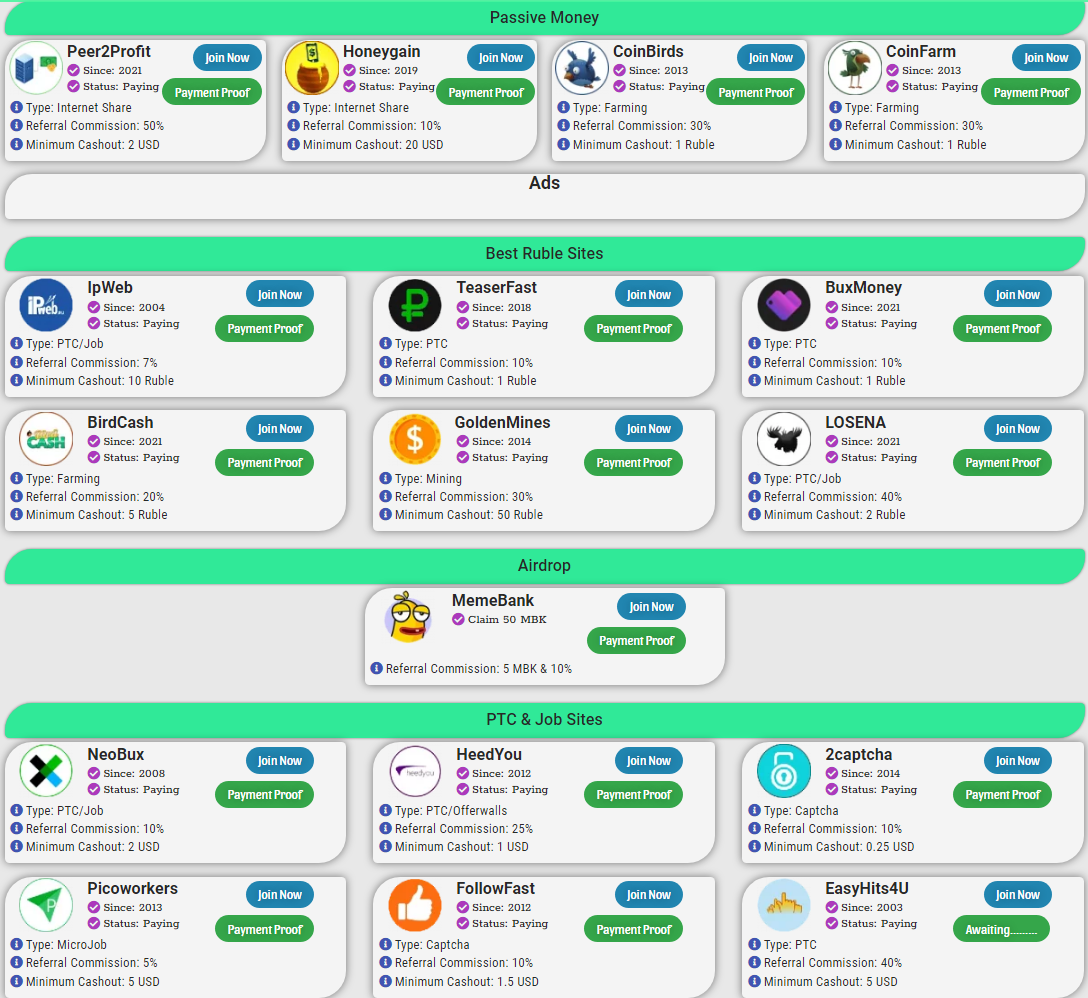Open CoinBirds Payment Proof
Viewport: 1088px width, 998px height.
(x=756, y=92)
